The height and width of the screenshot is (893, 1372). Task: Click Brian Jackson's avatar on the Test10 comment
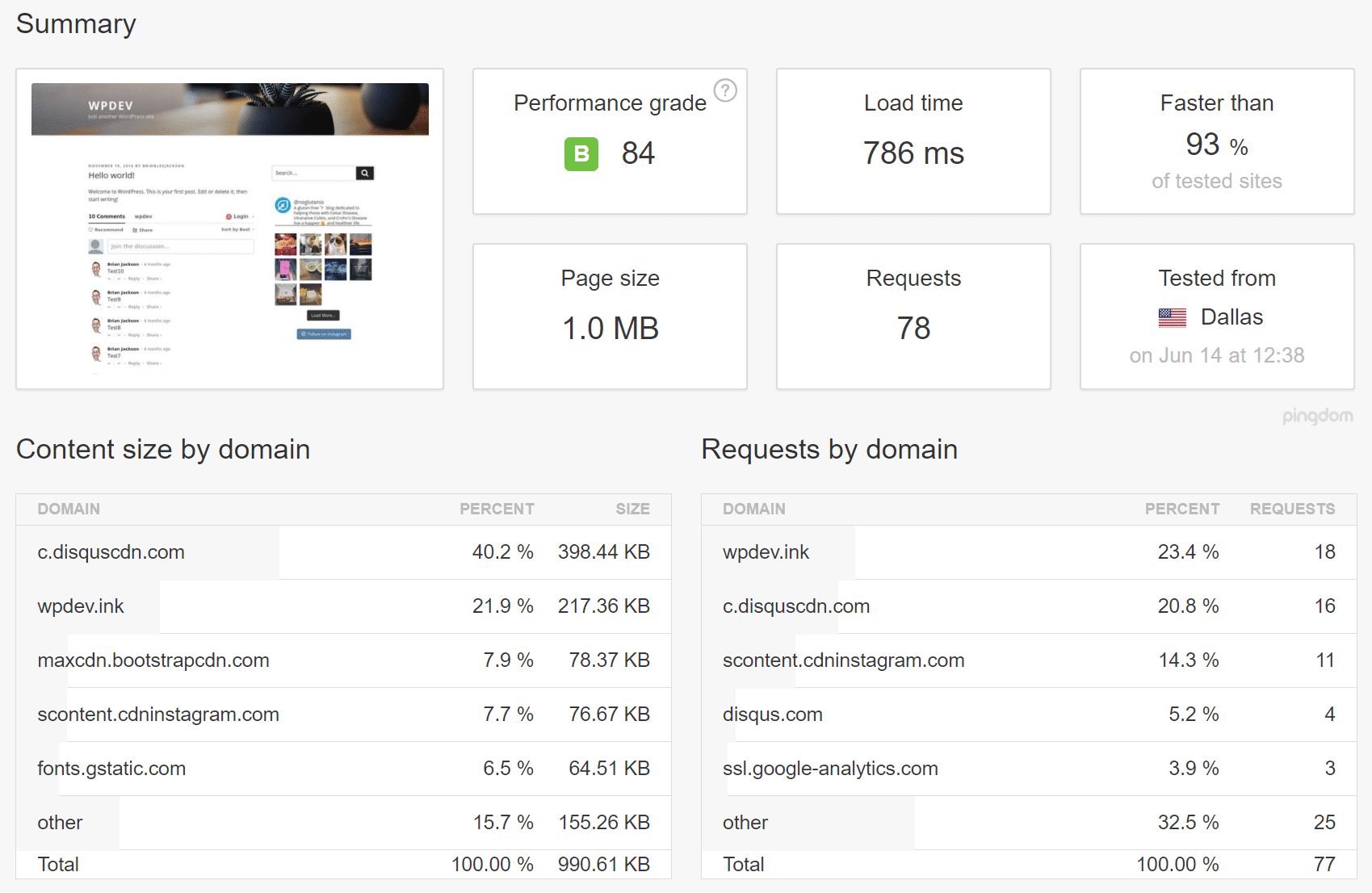tap(95, 269)
